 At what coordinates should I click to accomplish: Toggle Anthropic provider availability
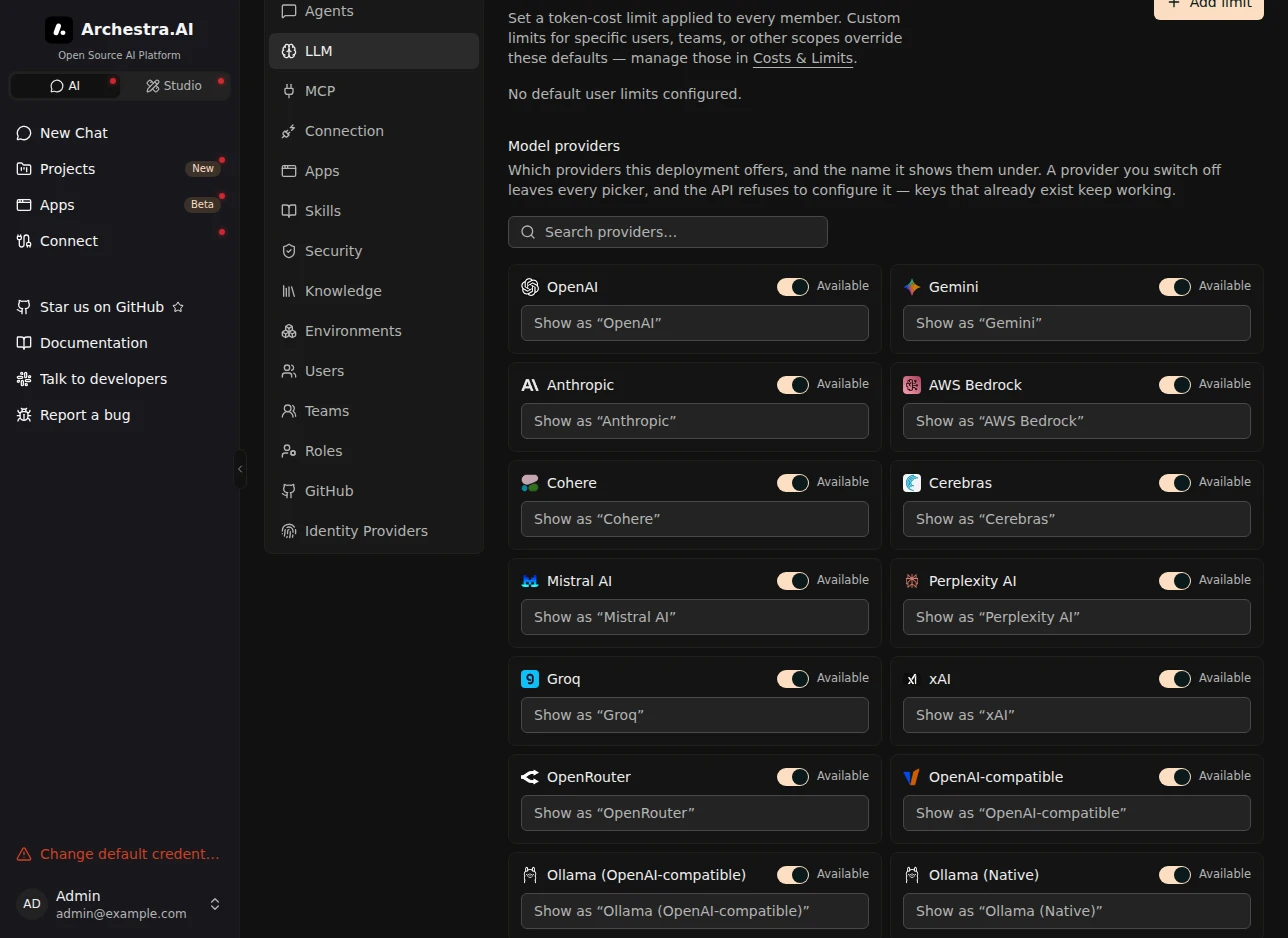(793, 385)
